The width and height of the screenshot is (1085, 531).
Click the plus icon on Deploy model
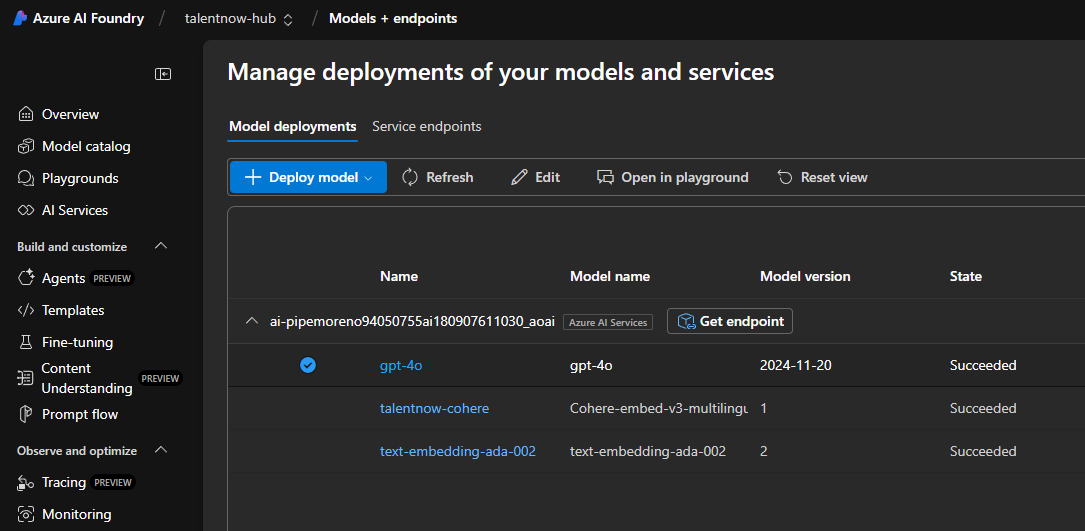tap(253, 177)
